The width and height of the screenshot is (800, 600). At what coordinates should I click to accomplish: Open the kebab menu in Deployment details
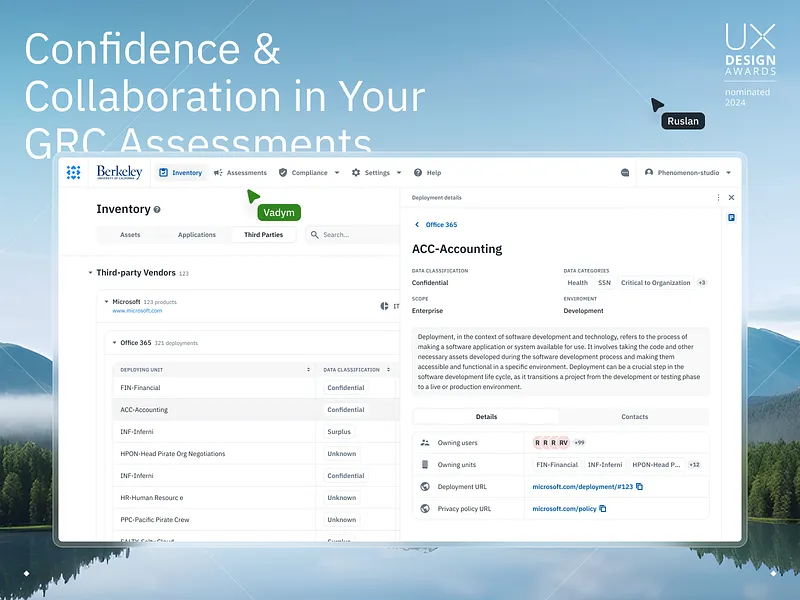(x=717, y=197)
